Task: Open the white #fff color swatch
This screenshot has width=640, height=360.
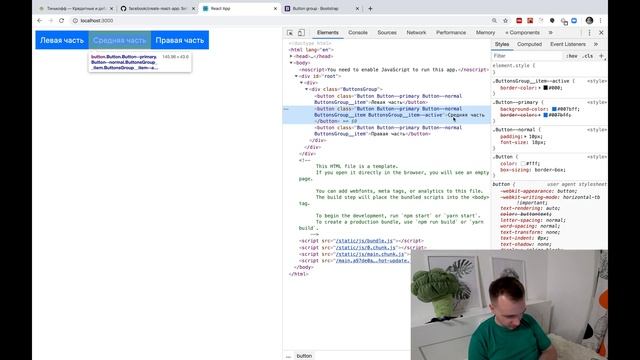Action: click(x=523, y=164)
